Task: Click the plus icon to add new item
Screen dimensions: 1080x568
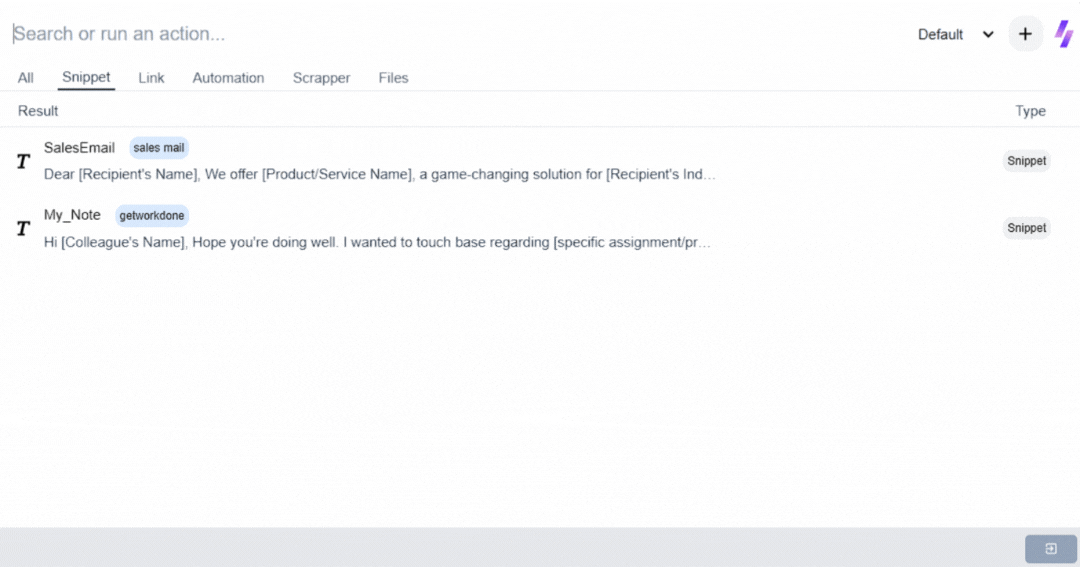Action: [x=1025, y=34]
